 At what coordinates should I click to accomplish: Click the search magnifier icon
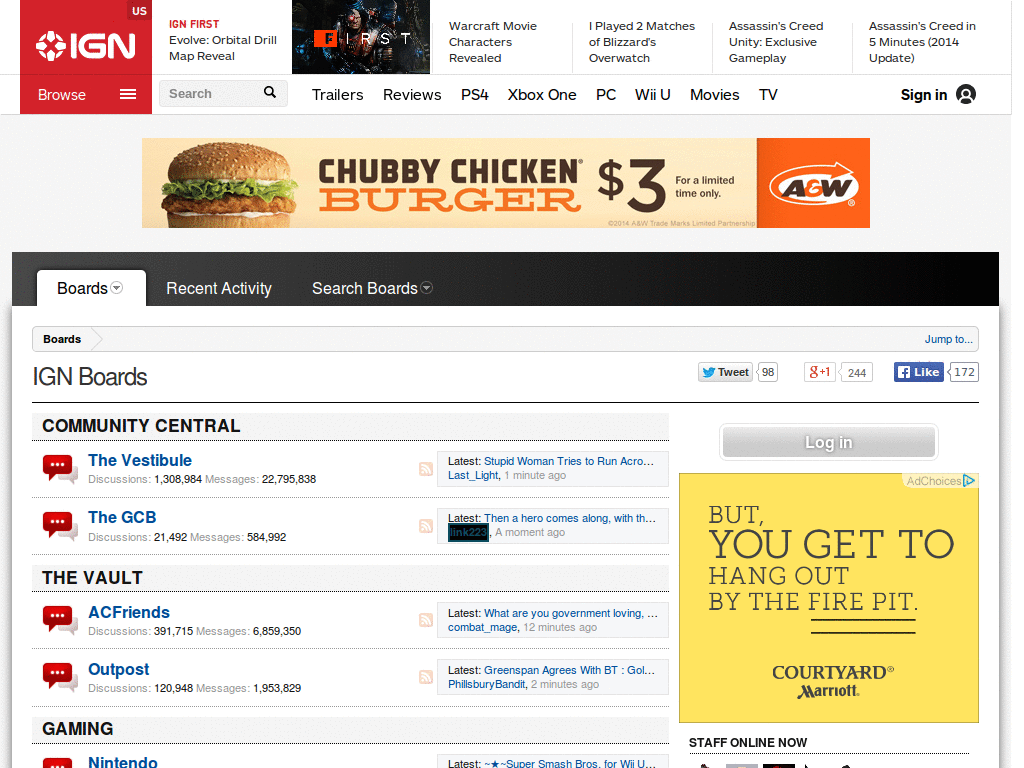(x=270, y=92)
